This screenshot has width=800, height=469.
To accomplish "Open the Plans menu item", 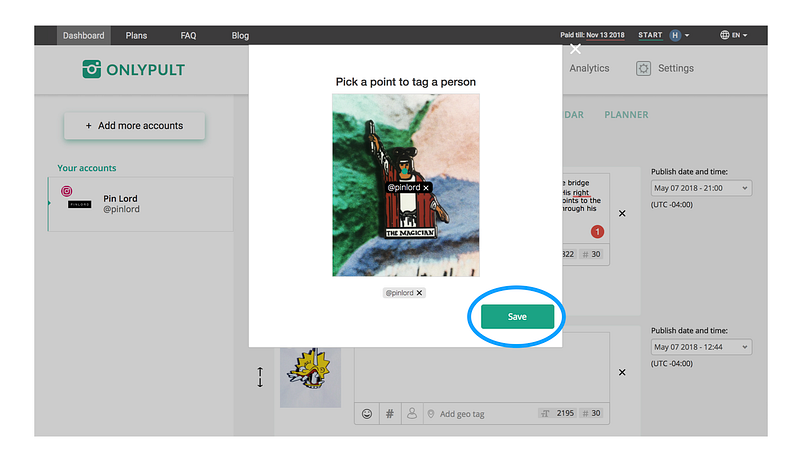I will (136, 35).
